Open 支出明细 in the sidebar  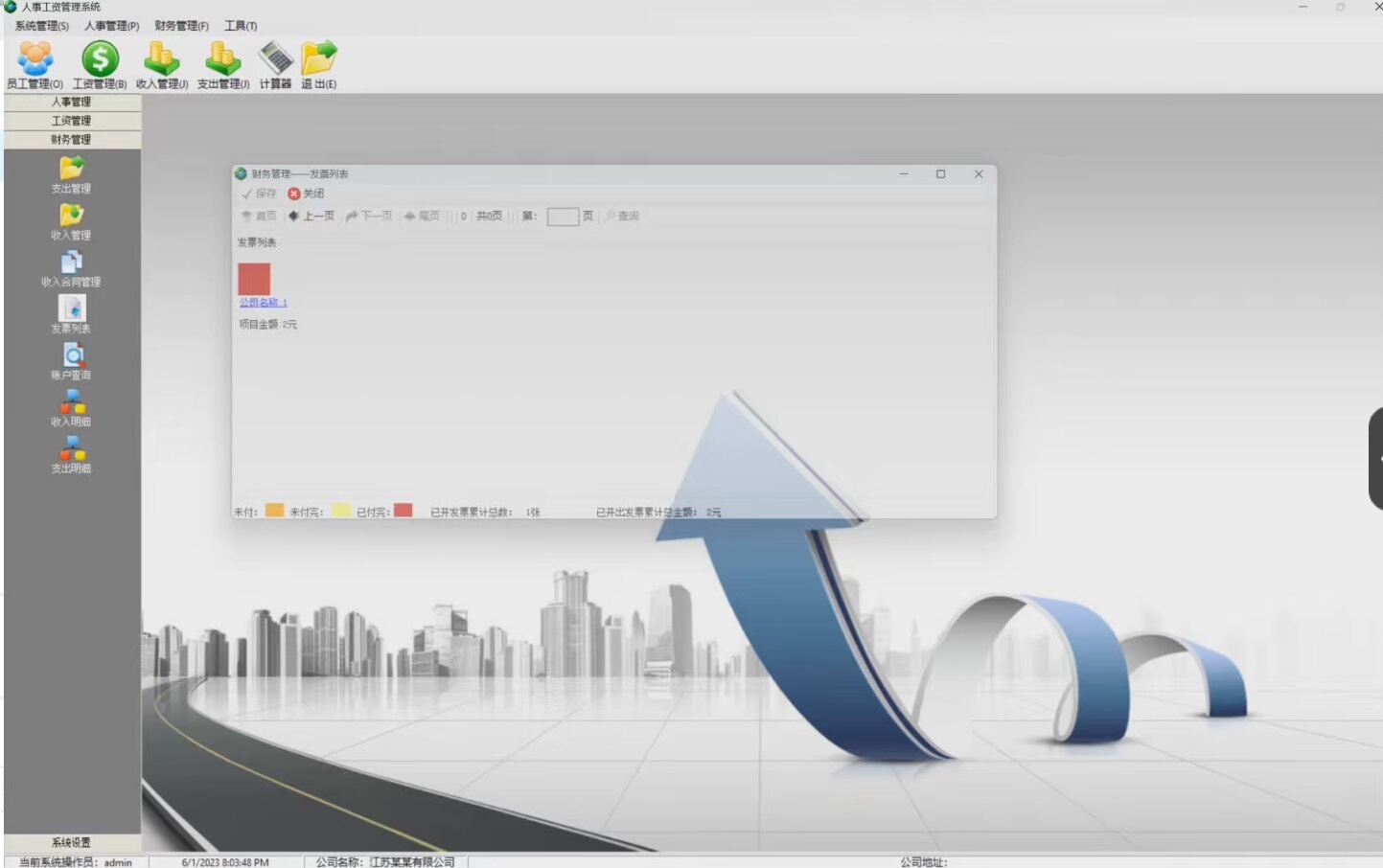point(71,455)
